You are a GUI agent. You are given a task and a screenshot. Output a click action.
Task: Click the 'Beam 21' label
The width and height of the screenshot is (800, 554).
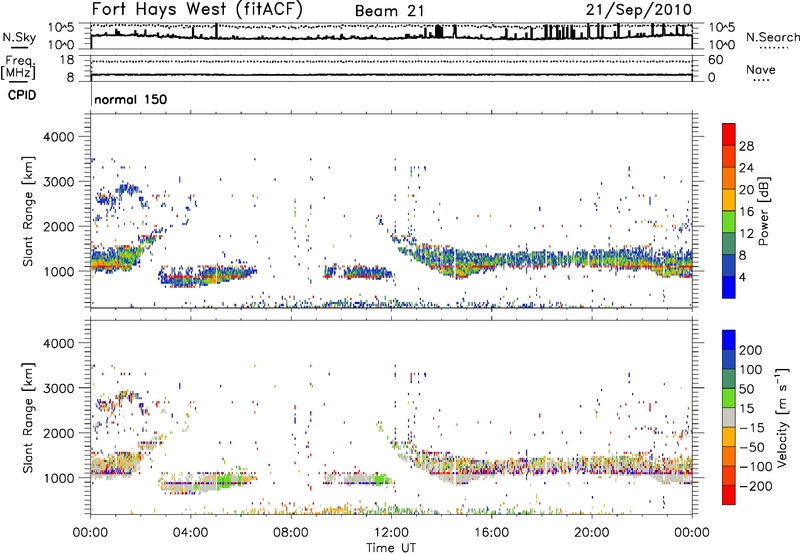[389, 11]
